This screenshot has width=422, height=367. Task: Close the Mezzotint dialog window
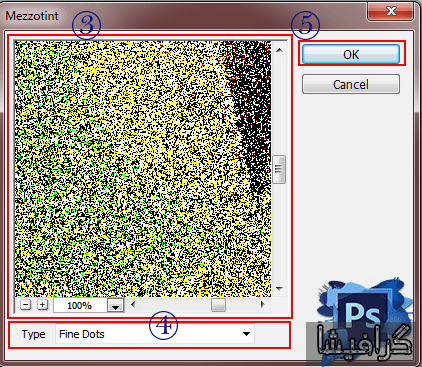pyautogui.click(x=391, y=11)
